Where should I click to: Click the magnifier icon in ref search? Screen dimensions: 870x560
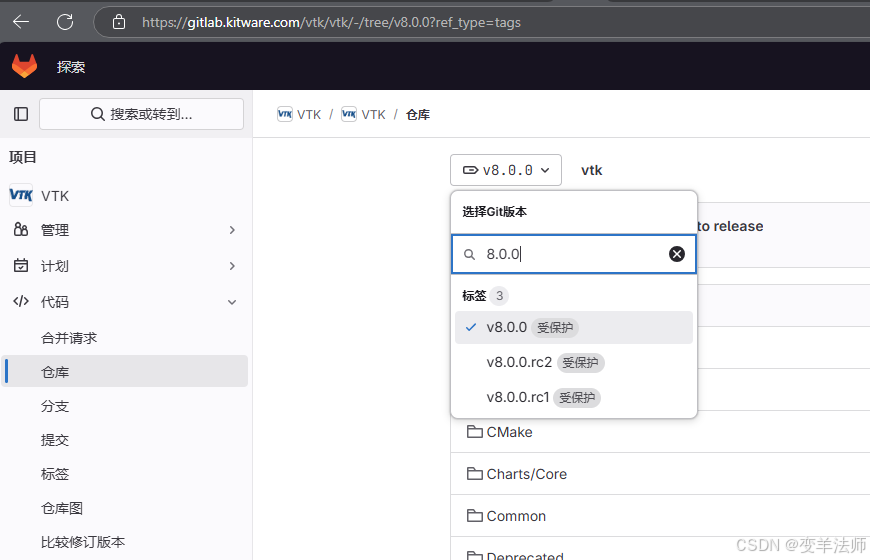point(469,254)
